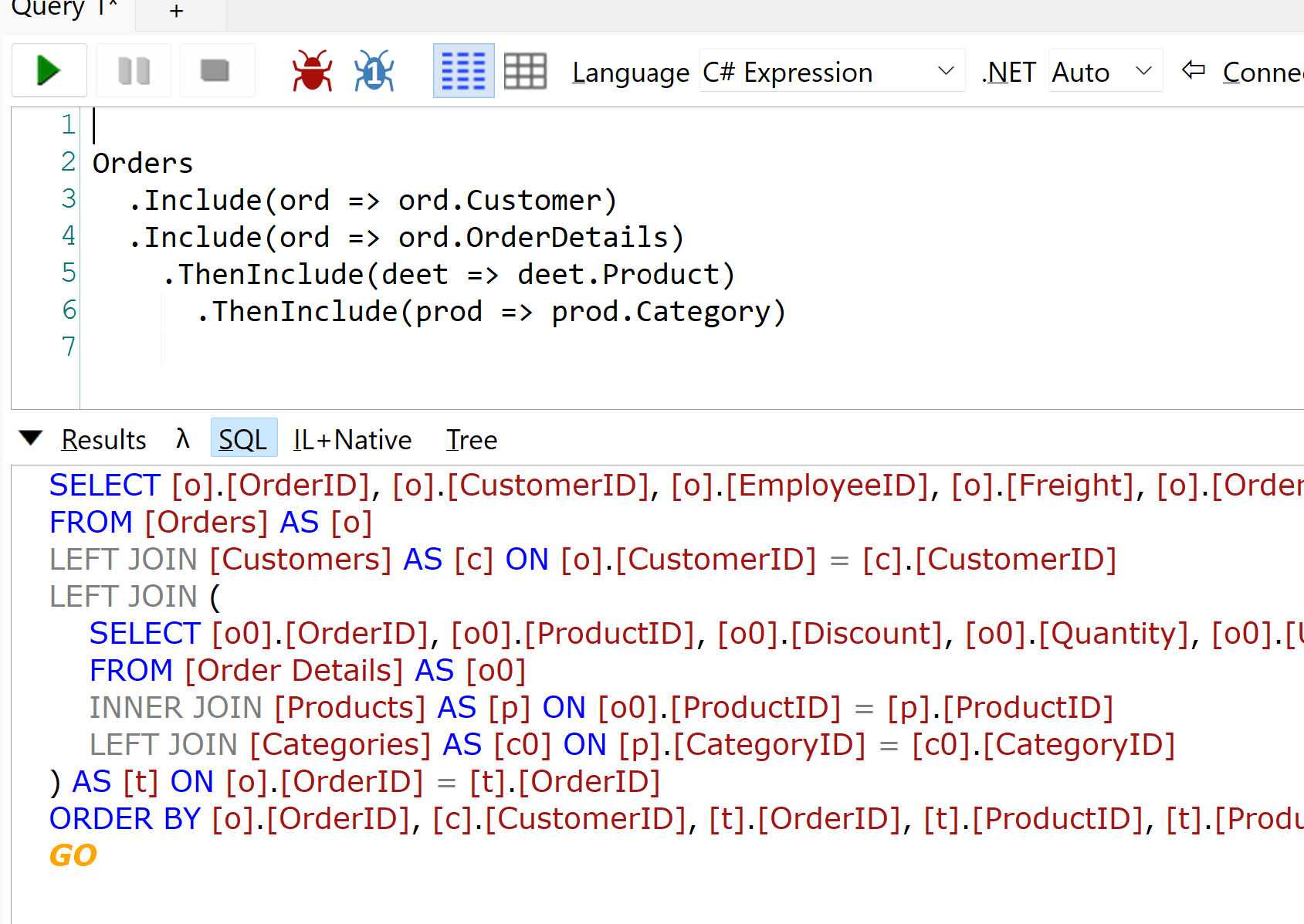
Task: Open the lambda tab
Action: point(182,438)
